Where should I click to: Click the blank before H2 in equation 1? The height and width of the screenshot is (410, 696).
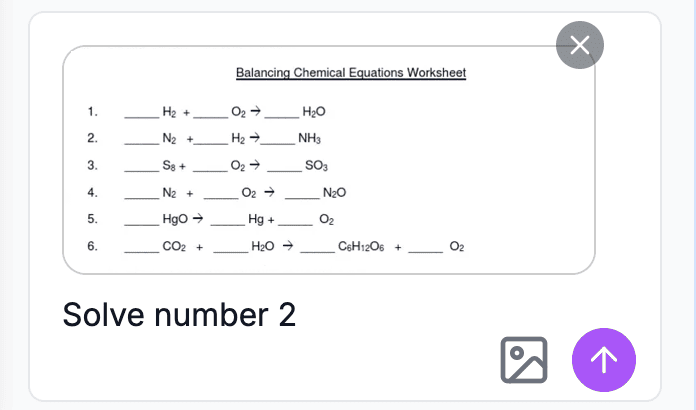pyautogui.click(x=140, y=114)
